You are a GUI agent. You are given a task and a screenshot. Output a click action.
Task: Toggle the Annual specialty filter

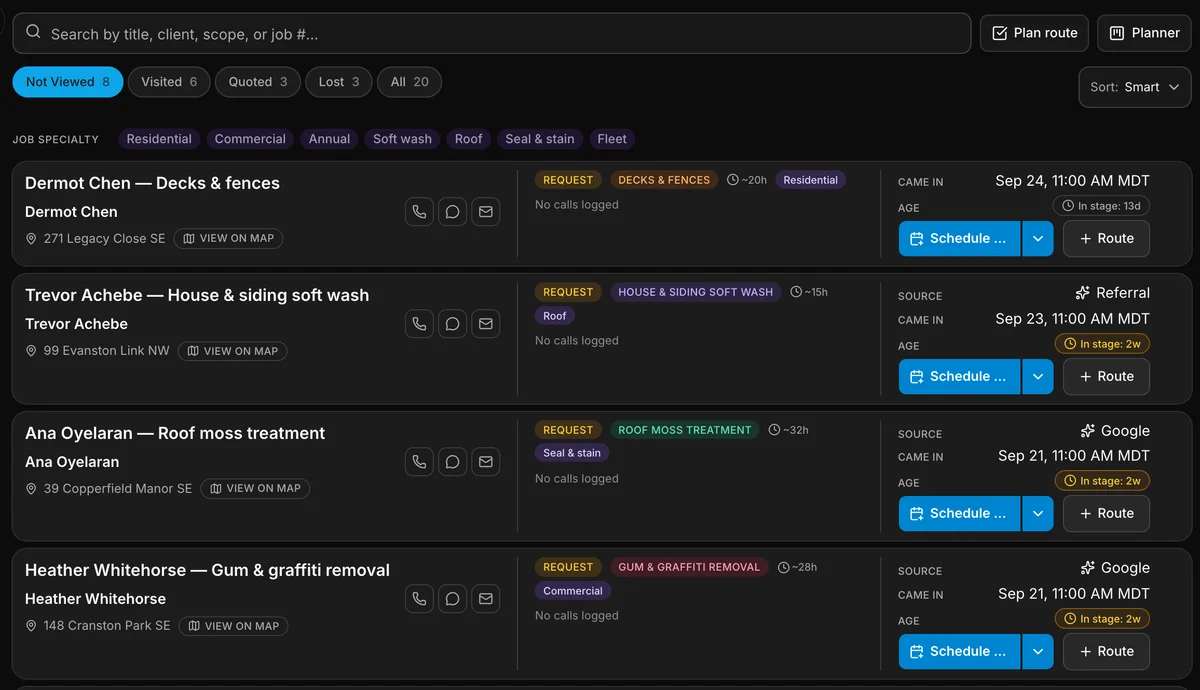(329, 139)
